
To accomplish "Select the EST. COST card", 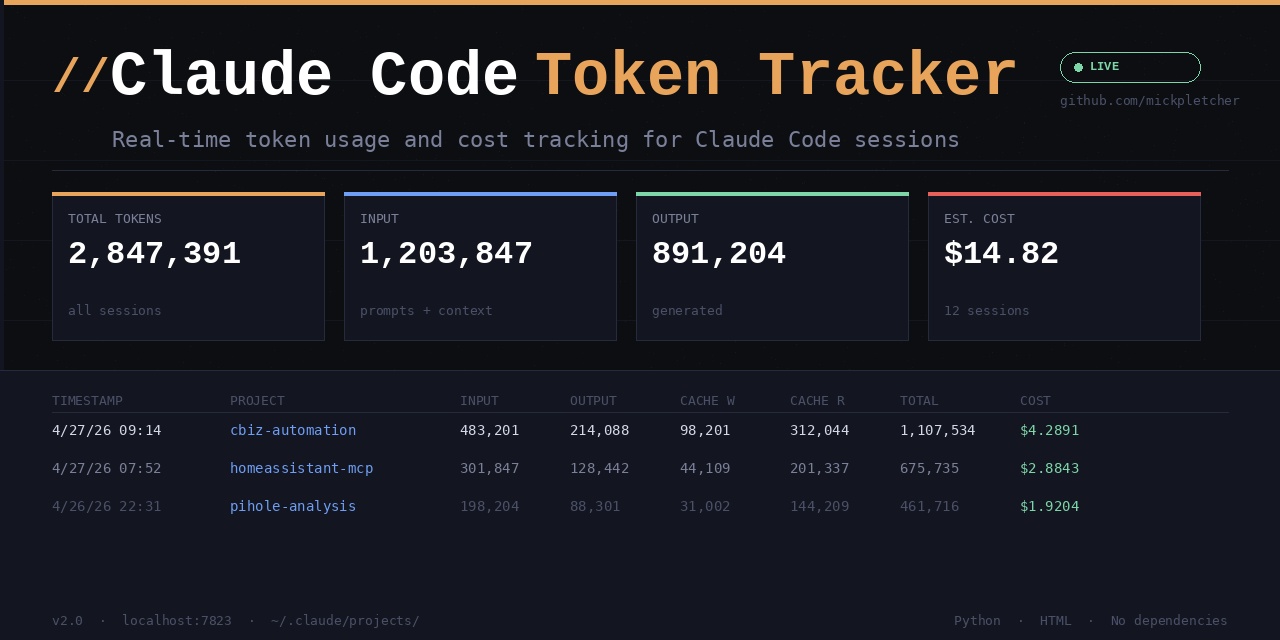I will coord(1064,266).
